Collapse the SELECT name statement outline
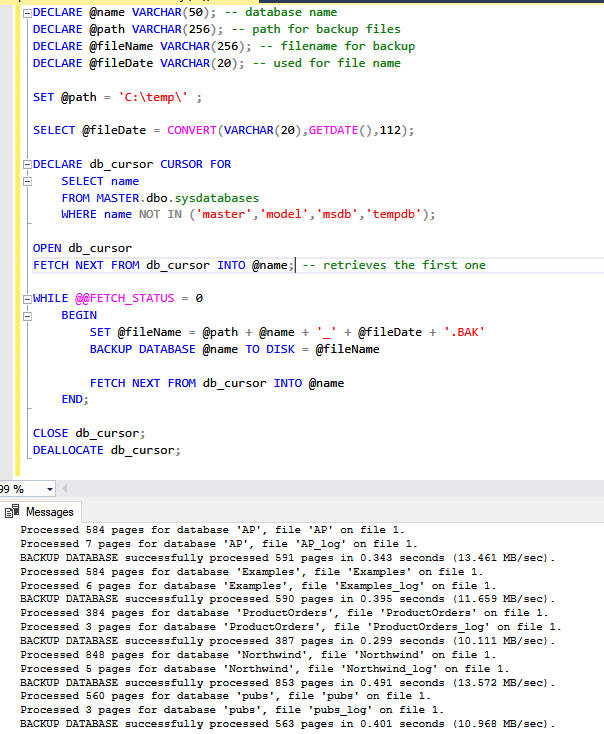This screenshot has height=734, width=604. coord(28,182)
